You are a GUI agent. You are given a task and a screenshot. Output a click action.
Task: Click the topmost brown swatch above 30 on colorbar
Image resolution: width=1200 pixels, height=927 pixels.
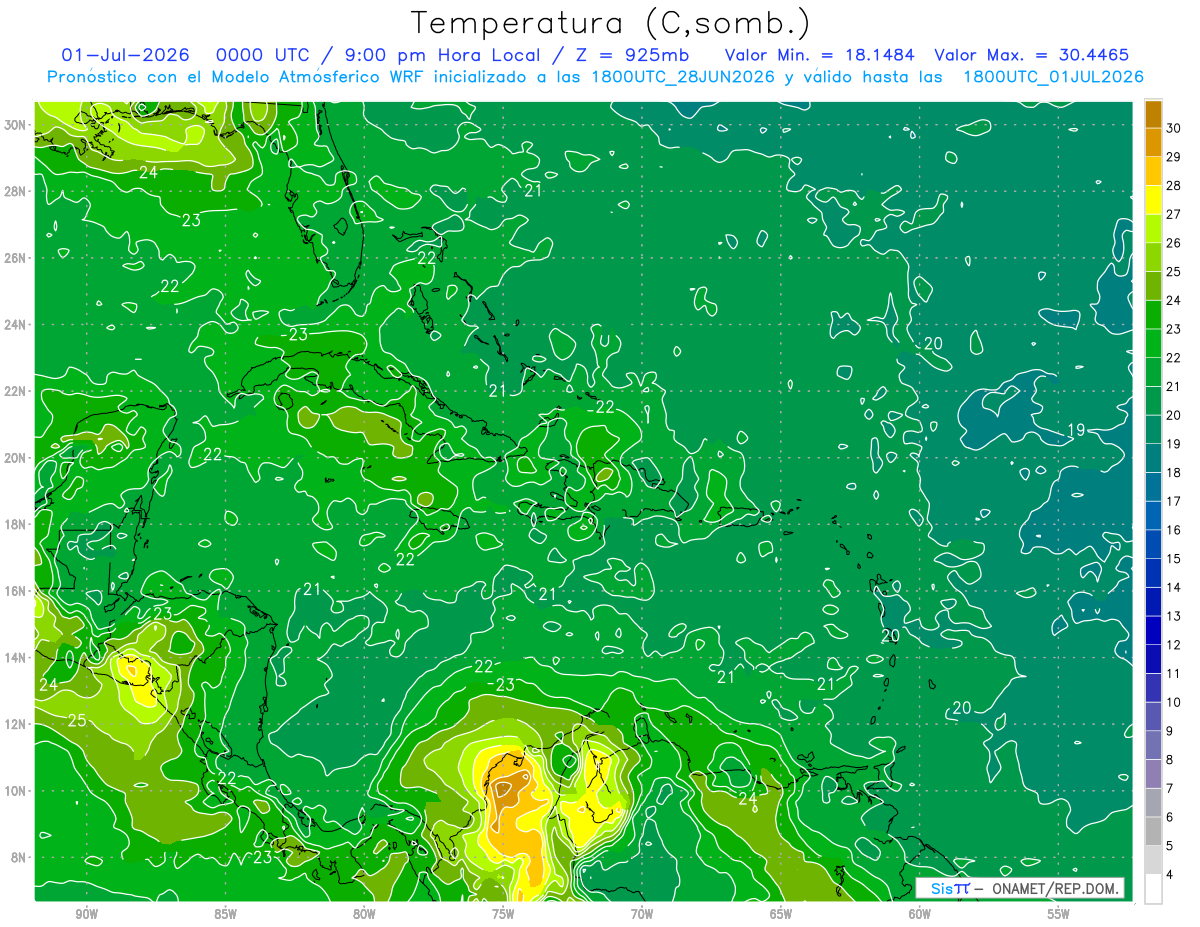(x=1153, y=114)
